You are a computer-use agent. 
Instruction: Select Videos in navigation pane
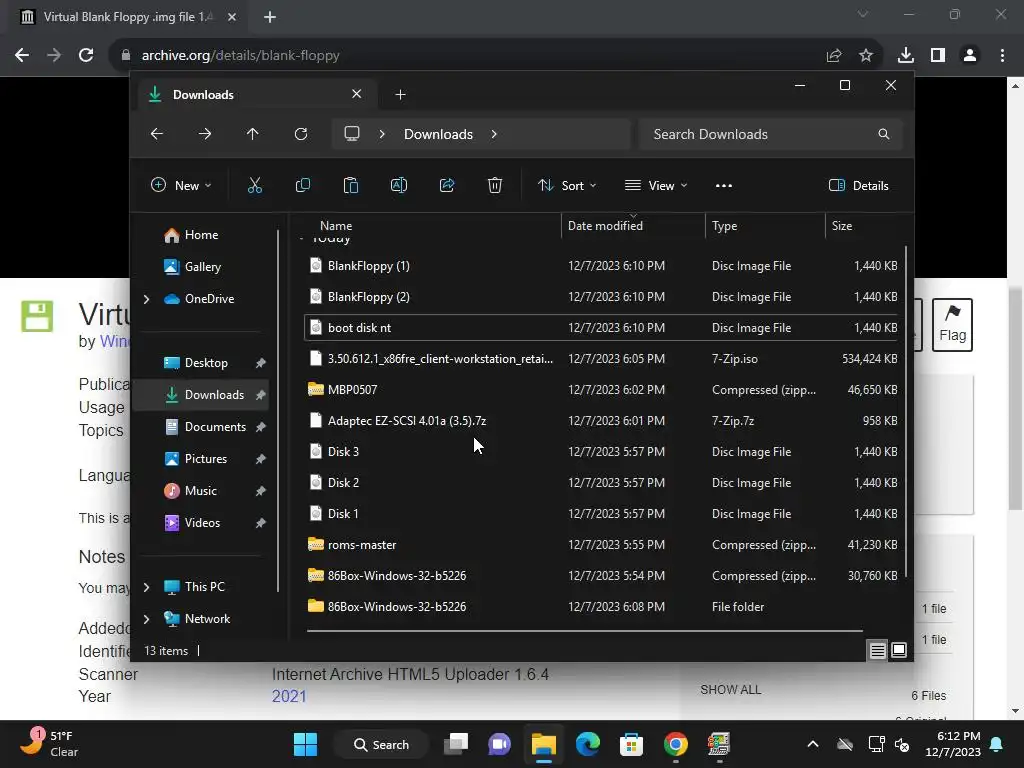click(x=202, y=522)
